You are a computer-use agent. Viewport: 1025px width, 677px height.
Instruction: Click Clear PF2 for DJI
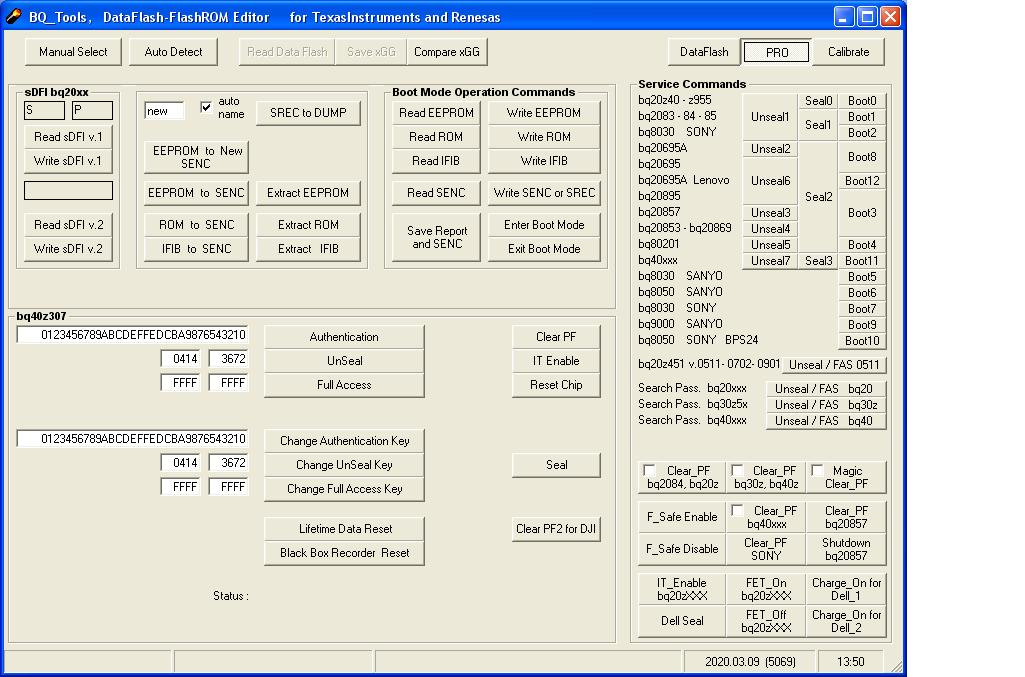[x=556, y=529]
